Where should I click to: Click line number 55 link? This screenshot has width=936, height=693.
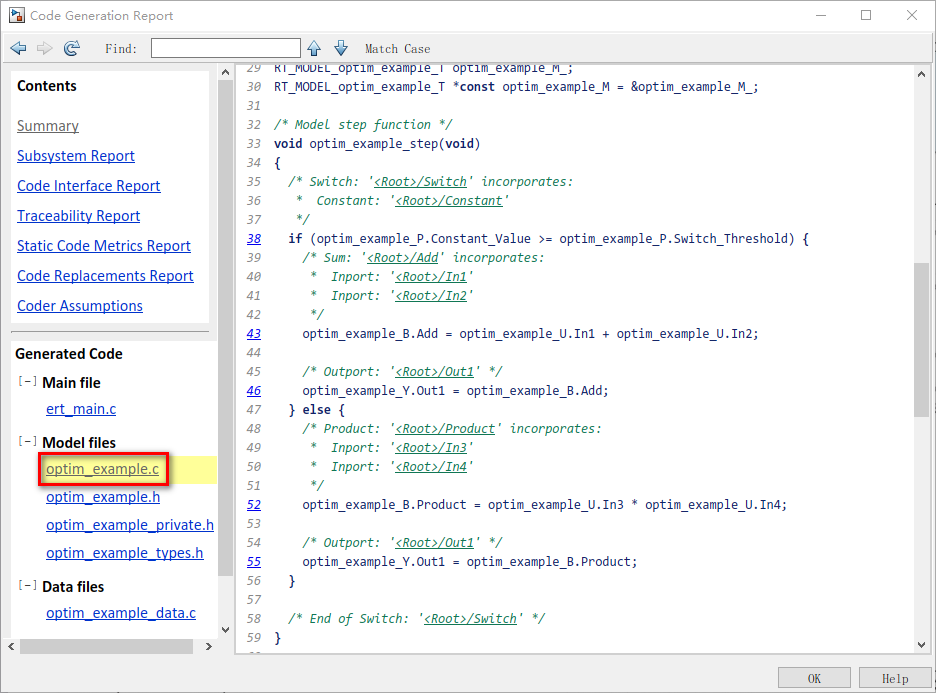click(x=254, y=562)
